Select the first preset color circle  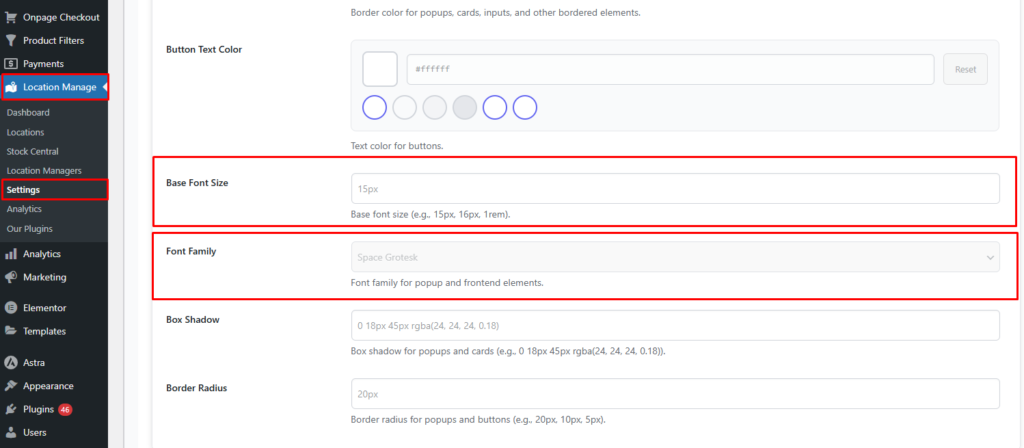pos(375,107)
